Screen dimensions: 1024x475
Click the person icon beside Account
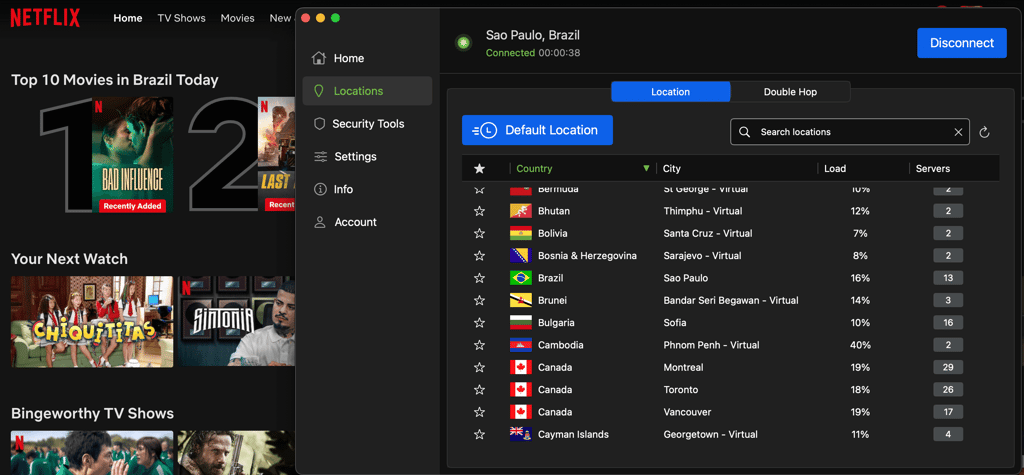pos(320,222)
